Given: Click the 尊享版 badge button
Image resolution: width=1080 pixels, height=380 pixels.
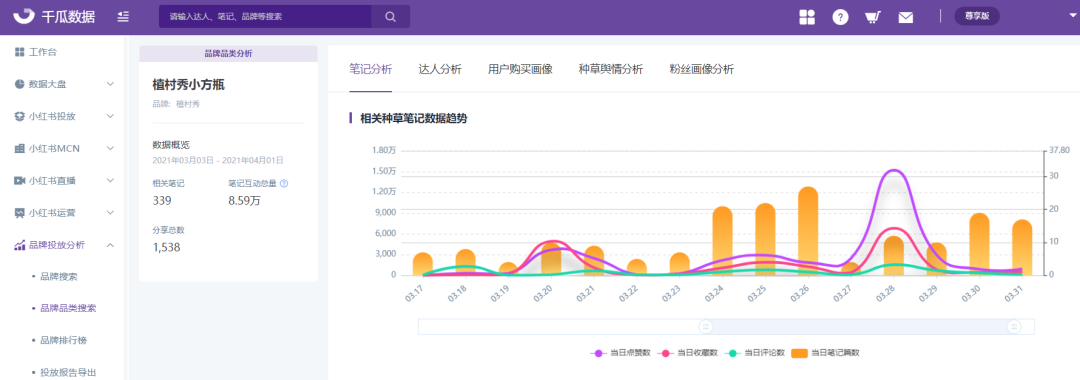Looking at the screenshot, I should pos(977,17).
